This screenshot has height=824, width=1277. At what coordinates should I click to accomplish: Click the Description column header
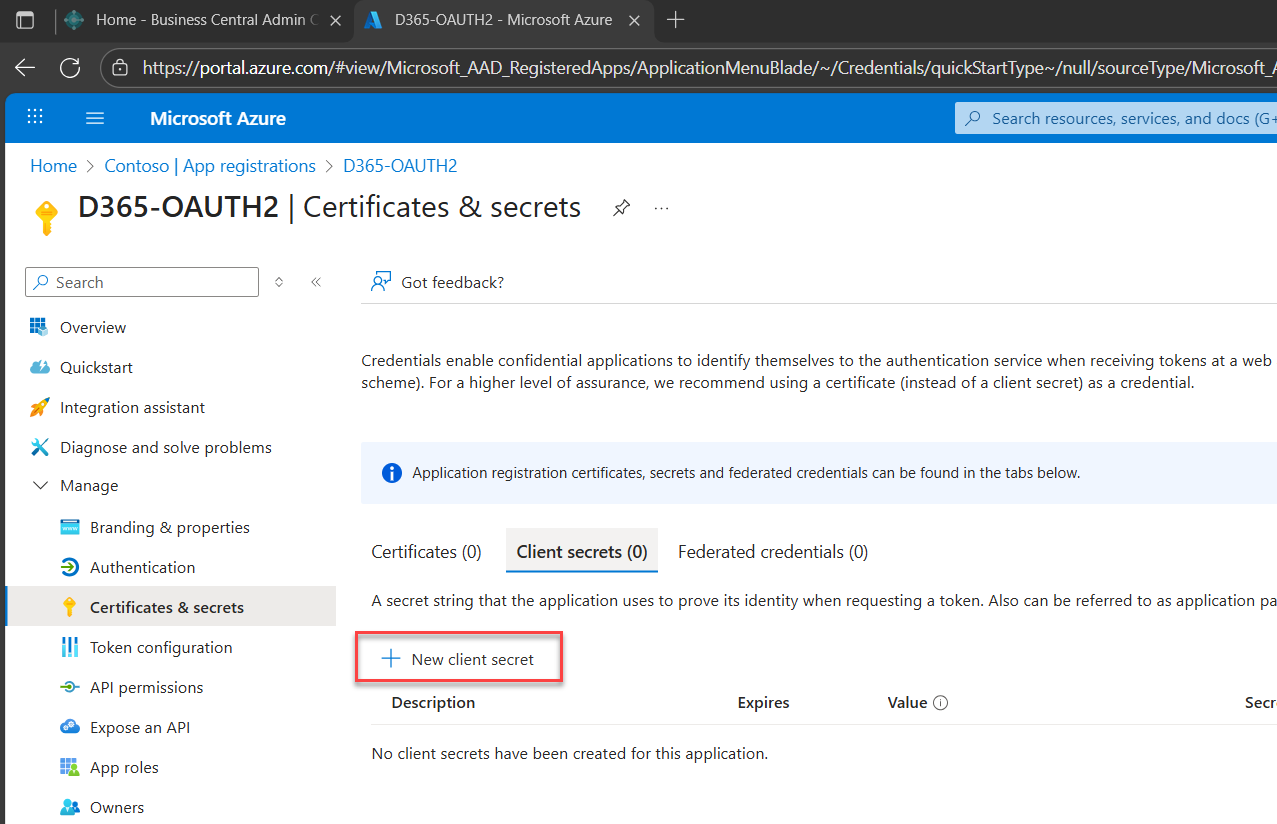(x=433, y=703)
